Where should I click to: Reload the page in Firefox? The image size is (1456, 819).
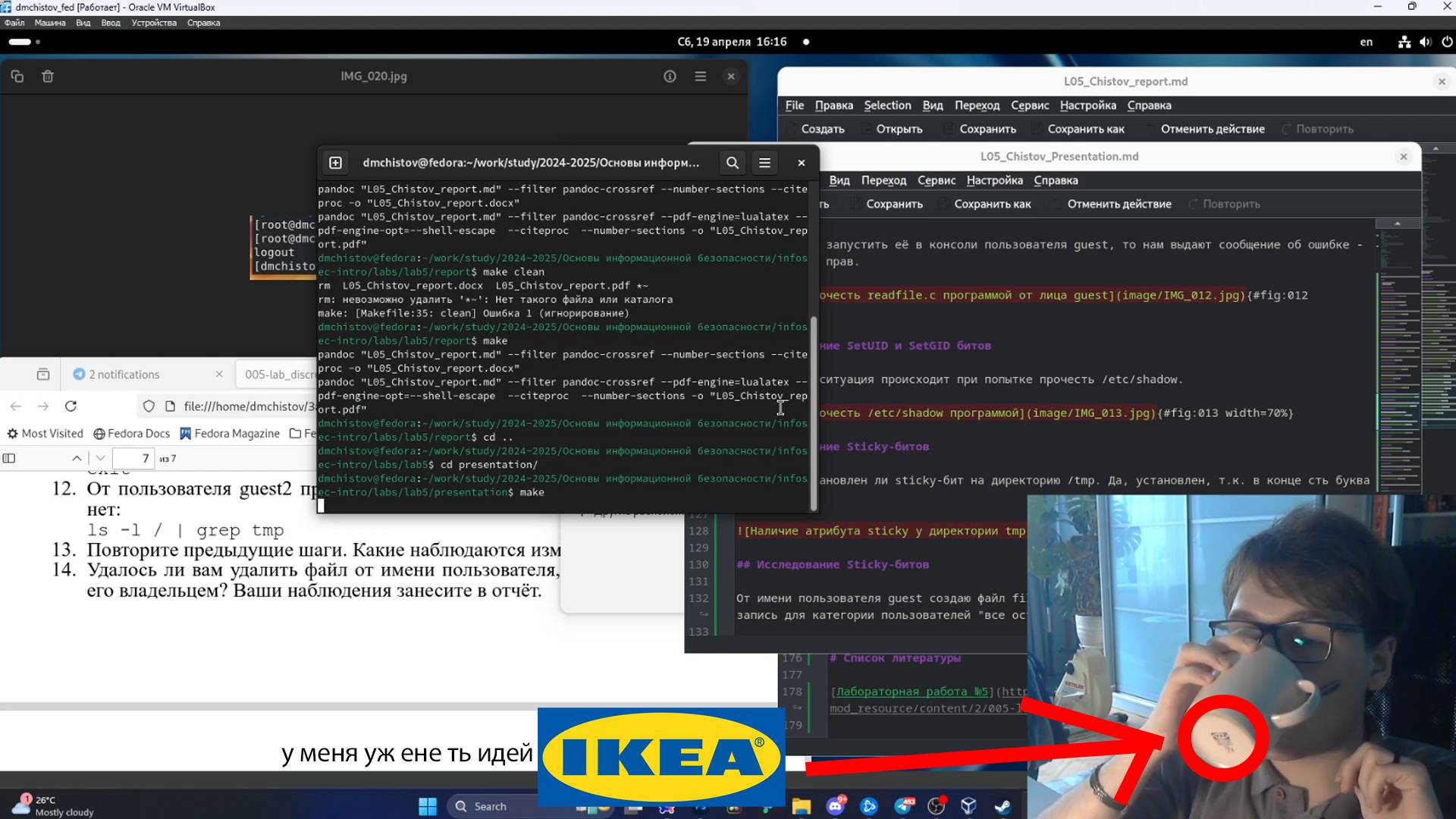click(71, 406)
